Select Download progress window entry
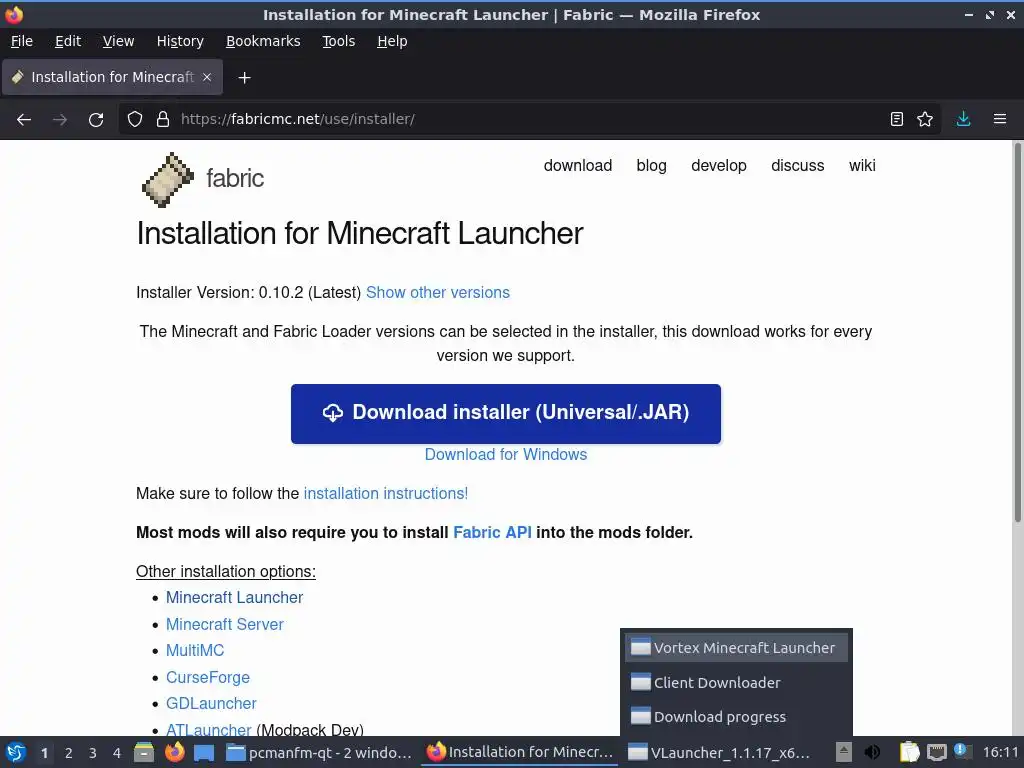 (x=736, y=716)
